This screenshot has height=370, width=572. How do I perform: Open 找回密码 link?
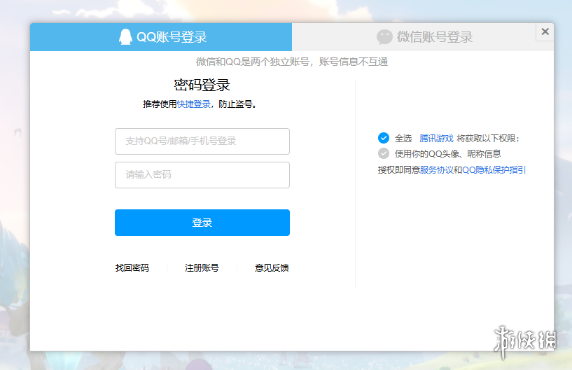(x=132, y=268)
